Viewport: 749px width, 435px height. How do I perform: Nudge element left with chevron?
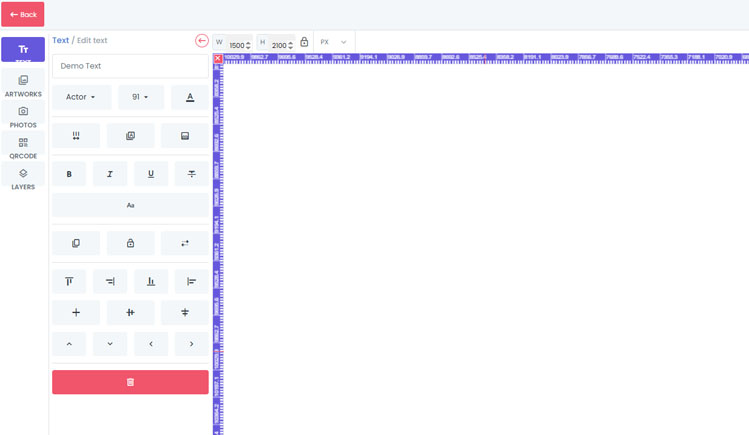coord(151,344)
